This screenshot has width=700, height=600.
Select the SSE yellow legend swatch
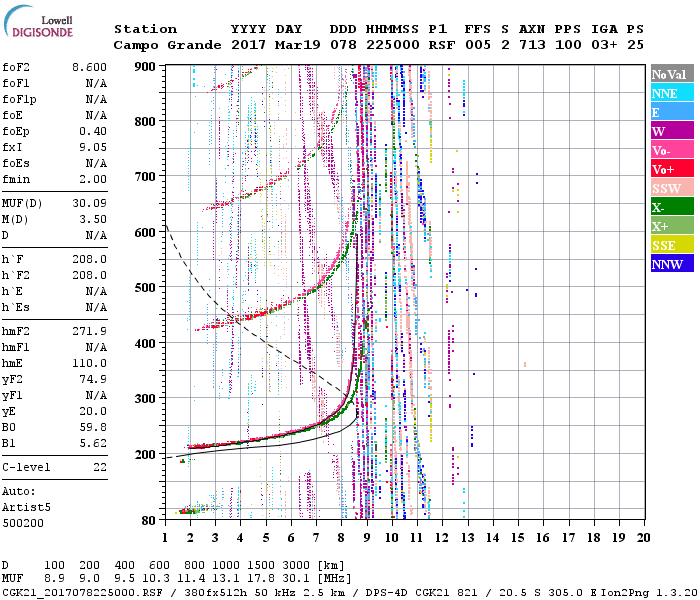(x=672, y=245)
